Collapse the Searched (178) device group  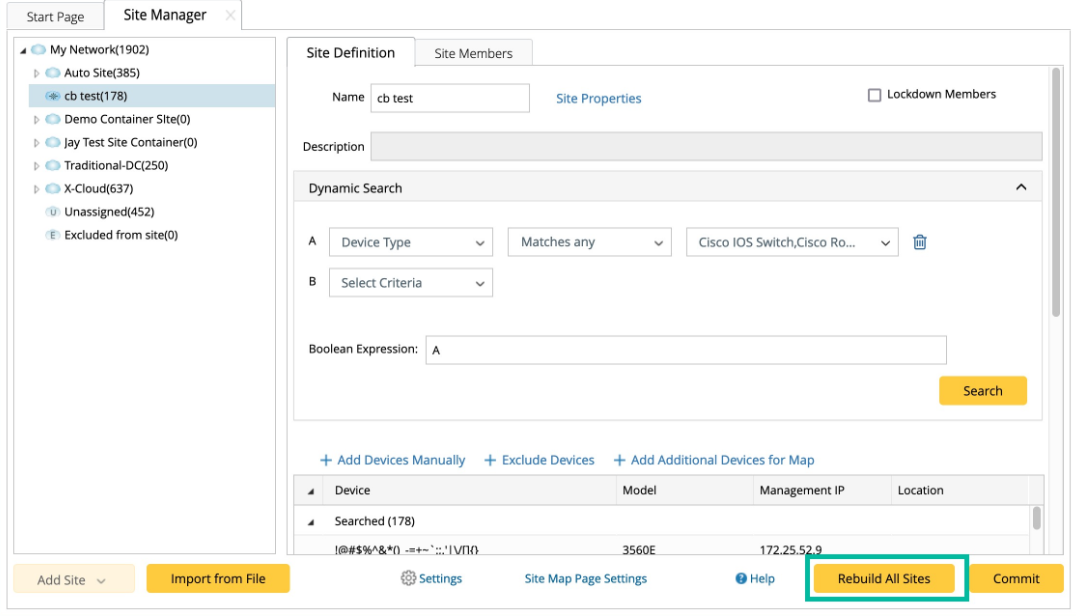(x=309, y=521)
